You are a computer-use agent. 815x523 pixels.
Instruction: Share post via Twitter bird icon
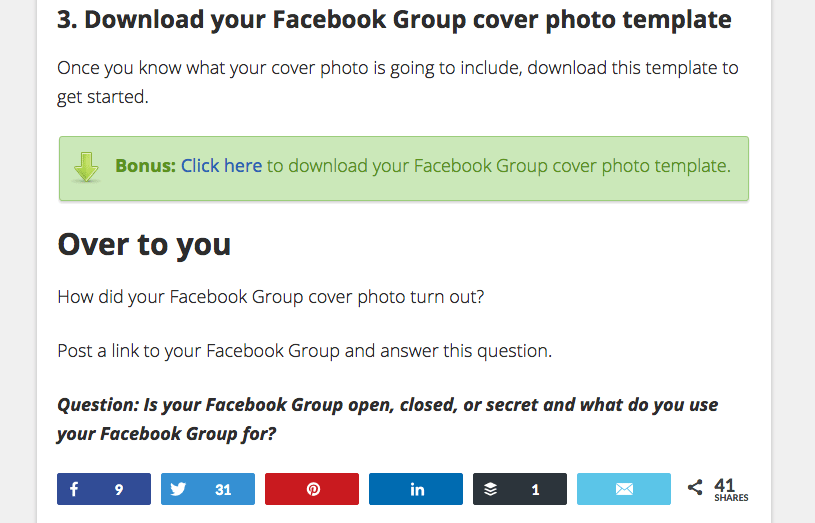(178, 489)
